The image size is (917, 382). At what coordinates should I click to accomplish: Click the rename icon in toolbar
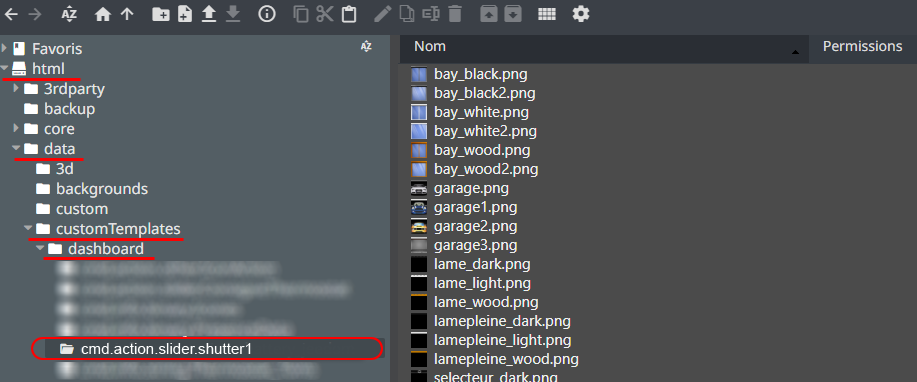click(431, 14)
